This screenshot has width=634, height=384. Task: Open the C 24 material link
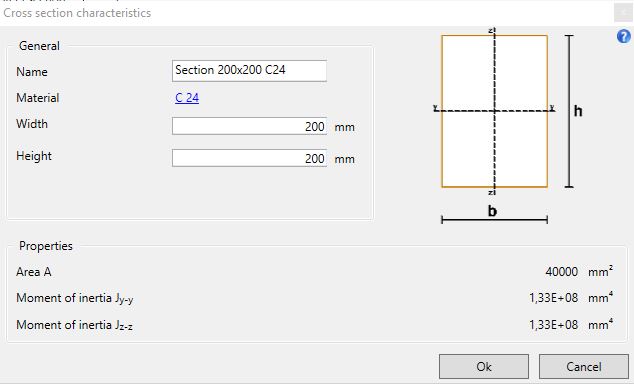[187, 98]
